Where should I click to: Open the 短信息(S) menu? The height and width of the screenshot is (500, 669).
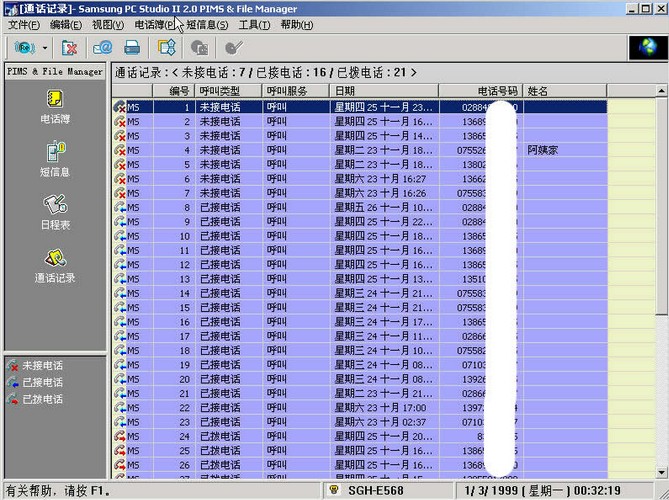(207, 25)
